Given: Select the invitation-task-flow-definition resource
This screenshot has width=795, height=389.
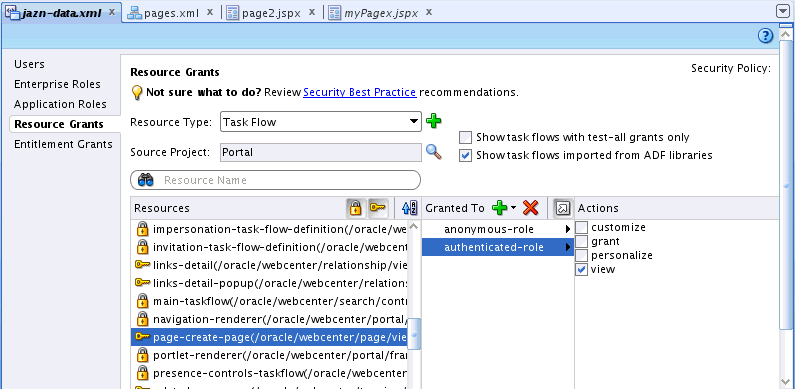Looking at the screenshot, I should coord(269,247).
